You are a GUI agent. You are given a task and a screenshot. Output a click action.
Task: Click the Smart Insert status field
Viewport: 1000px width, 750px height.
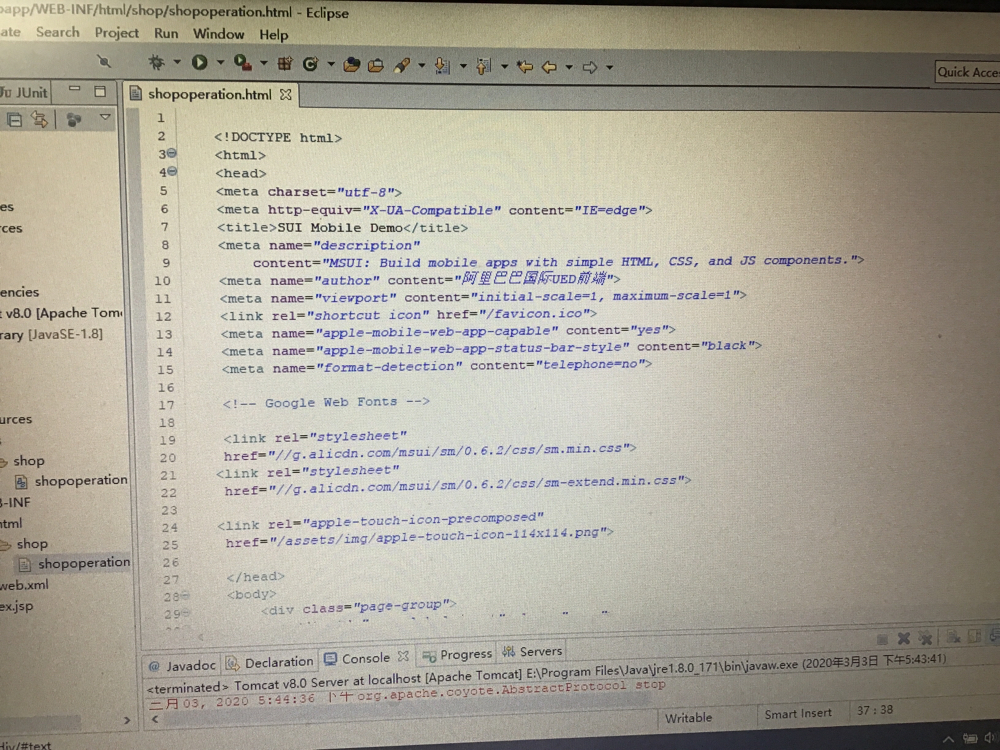tap(798, 714)
